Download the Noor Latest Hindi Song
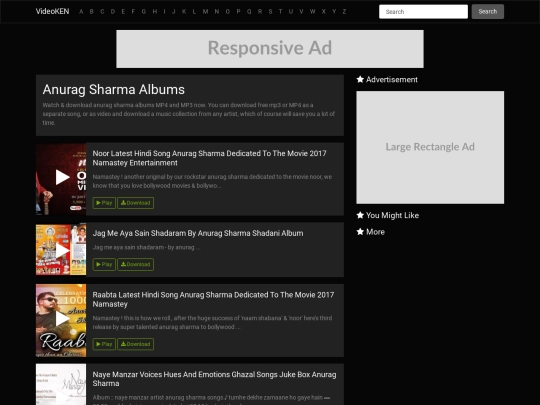540x405 pixels. point(135,203)
